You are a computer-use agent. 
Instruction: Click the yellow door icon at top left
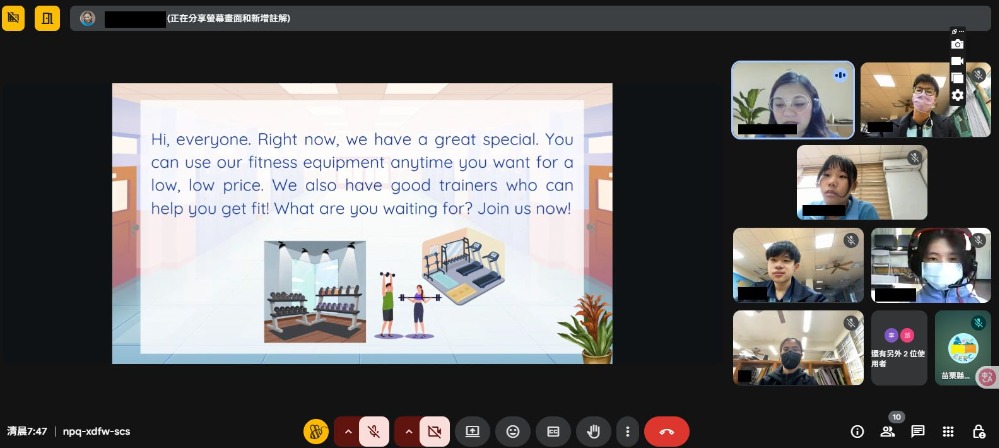pyautogui.click(x=47, y=18)
